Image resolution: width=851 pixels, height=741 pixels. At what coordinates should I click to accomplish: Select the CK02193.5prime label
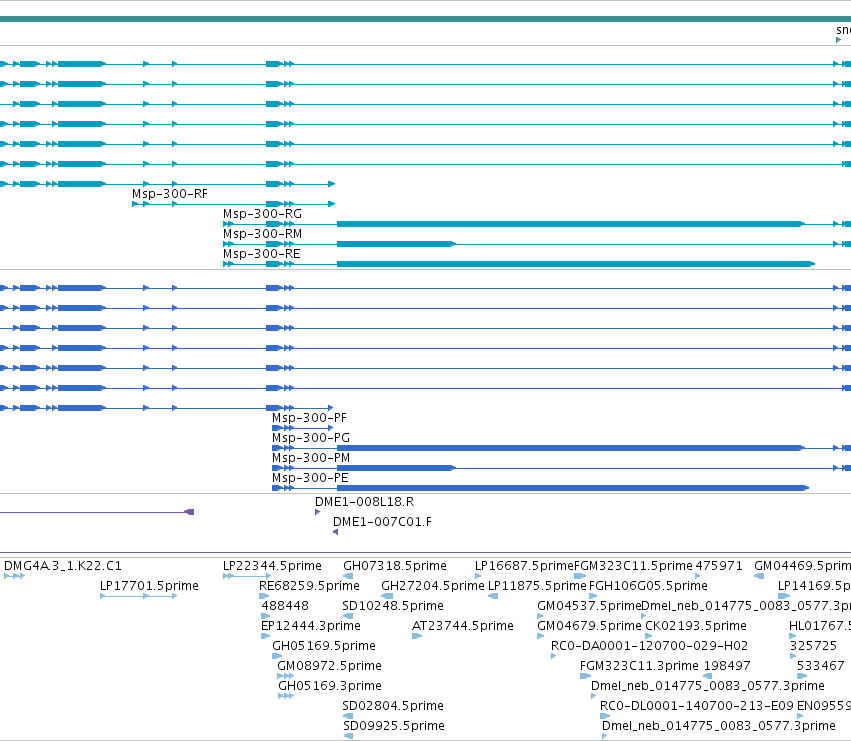click(696, 626)
